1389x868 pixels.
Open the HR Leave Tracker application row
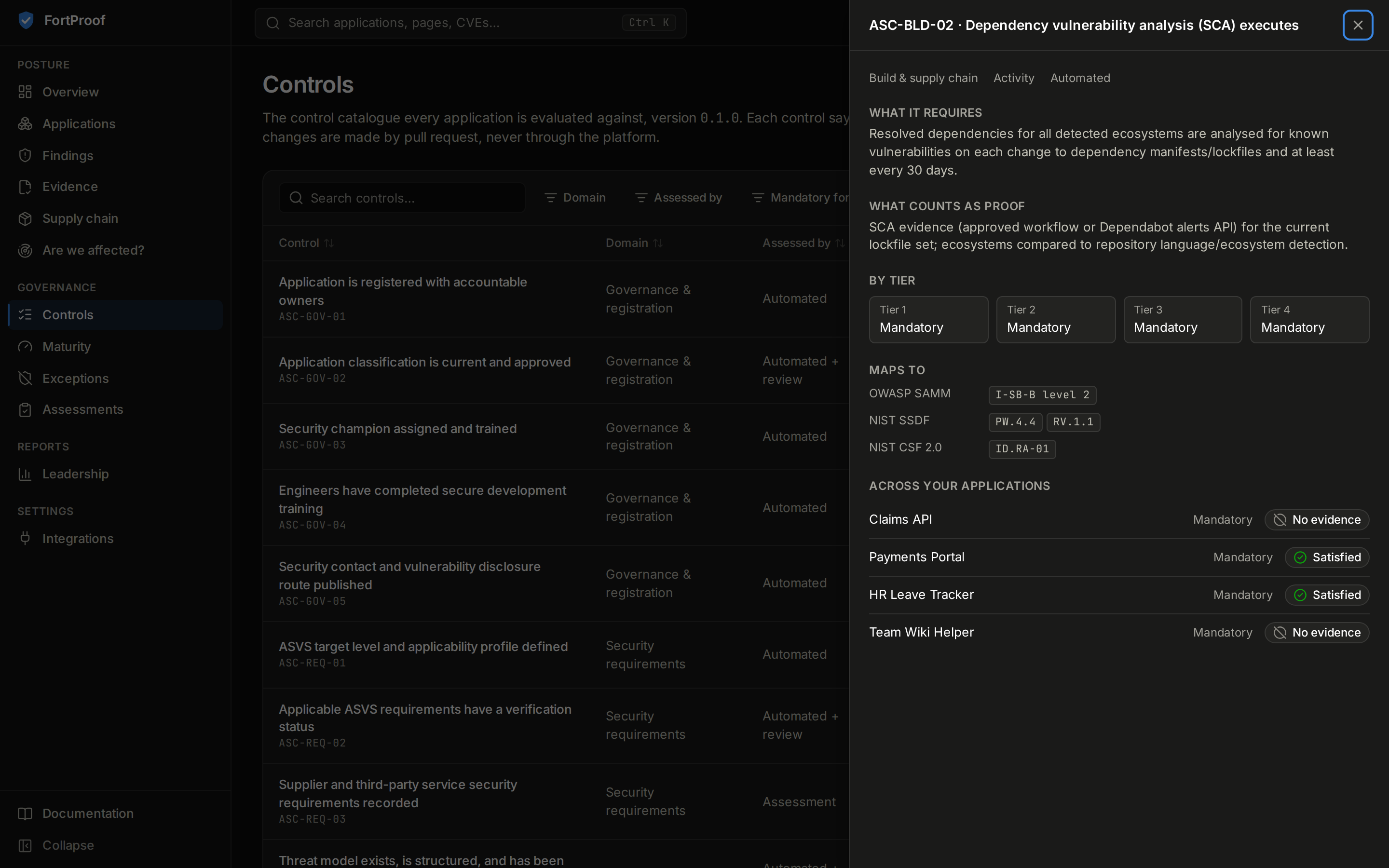point(1118,595)
